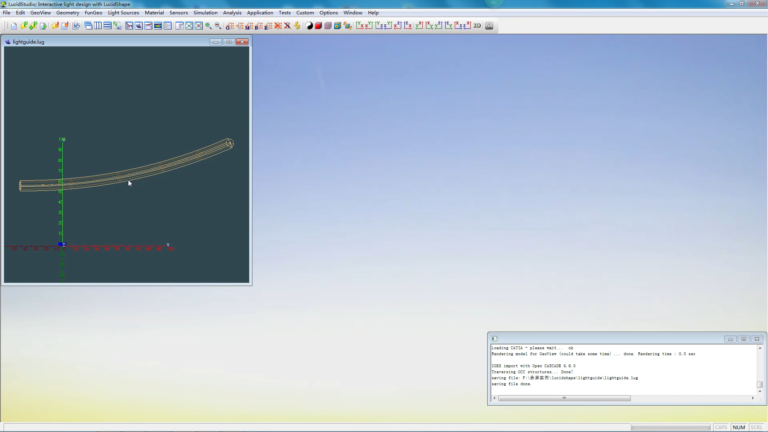Click the first X-Y axis view icon
The height and width of the screenshot is (432, 768).
click(359, 25)
